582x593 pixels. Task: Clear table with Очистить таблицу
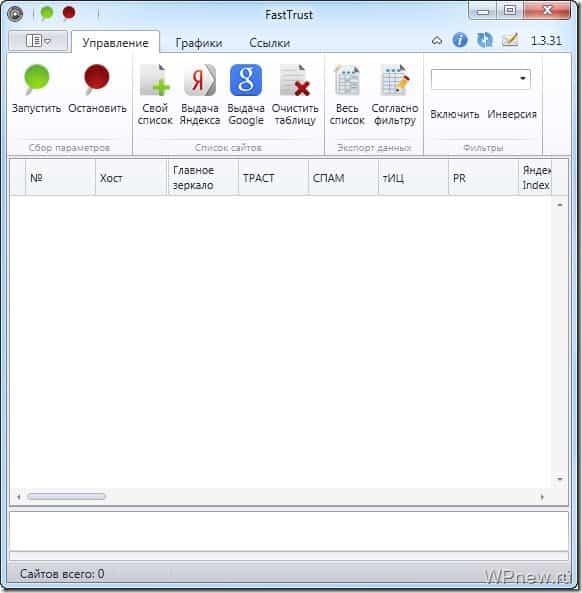click(x=295, y=95)
